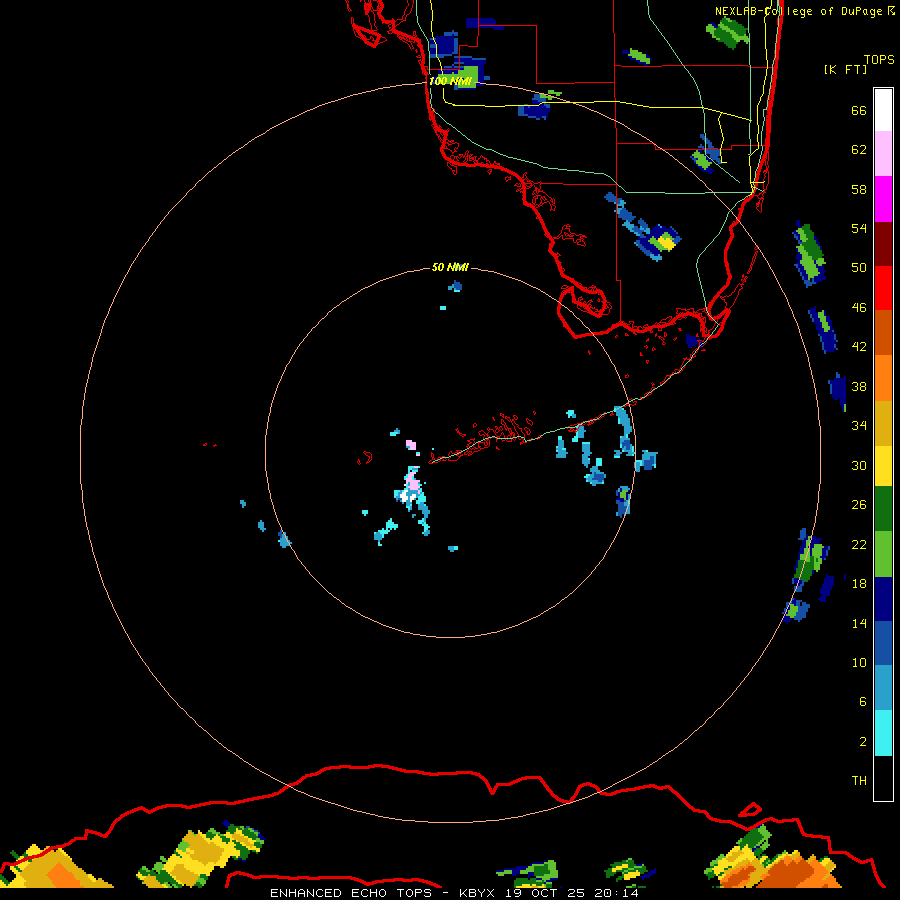Click the "38" scale value
This screenshot has width=900, height=900.
(x=859, y=386)
